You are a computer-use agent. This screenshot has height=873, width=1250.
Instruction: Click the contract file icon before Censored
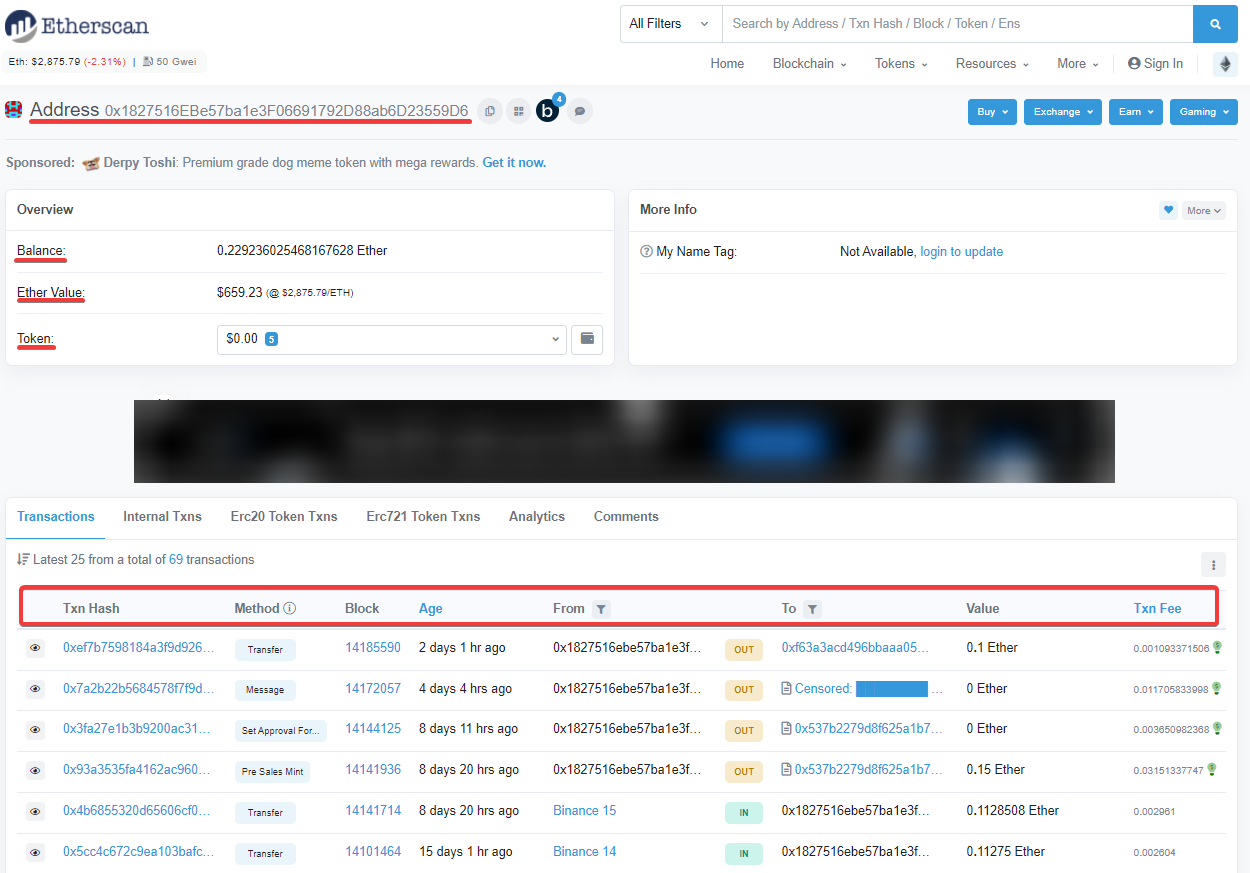(786, 689)
